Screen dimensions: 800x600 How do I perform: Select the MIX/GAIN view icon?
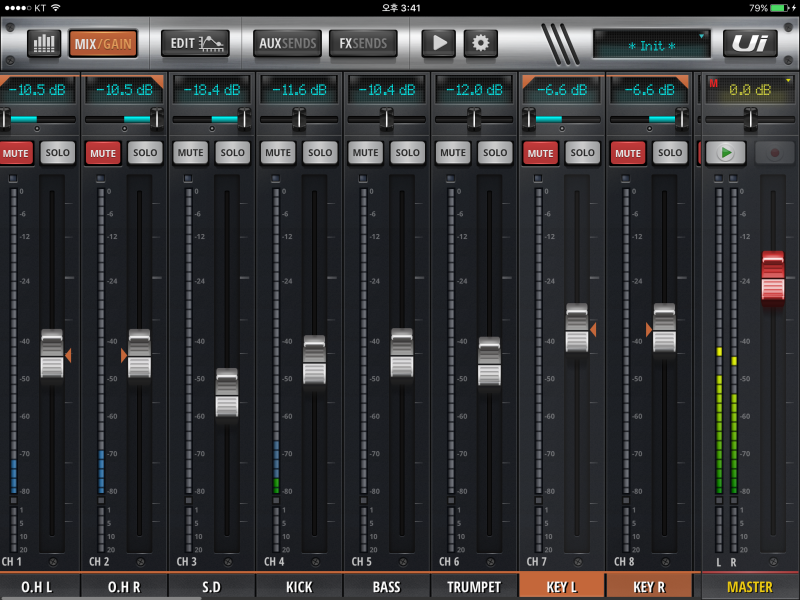103,43
